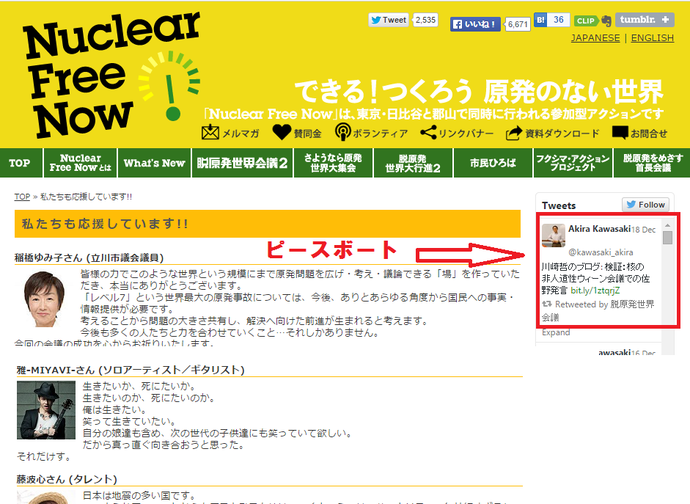
Task: Click the MIYAVI guitarist photo
Action: point(46,410)
